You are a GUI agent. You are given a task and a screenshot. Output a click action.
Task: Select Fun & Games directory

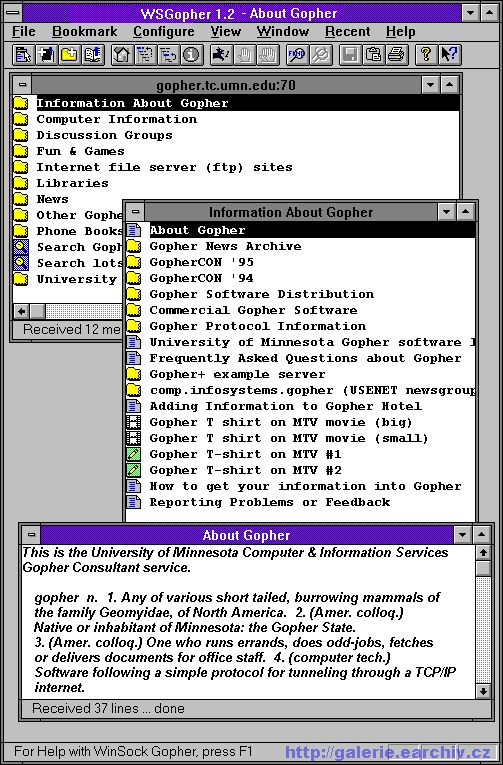(80, 151)
